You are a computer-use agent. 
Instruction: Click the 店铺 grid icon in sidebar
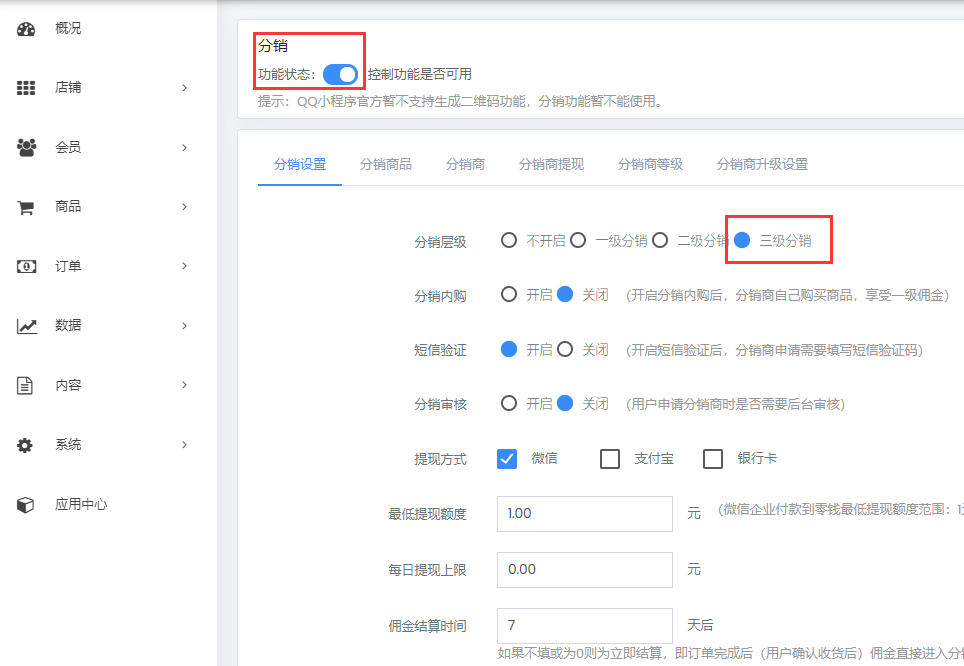(x=26, y=88)
